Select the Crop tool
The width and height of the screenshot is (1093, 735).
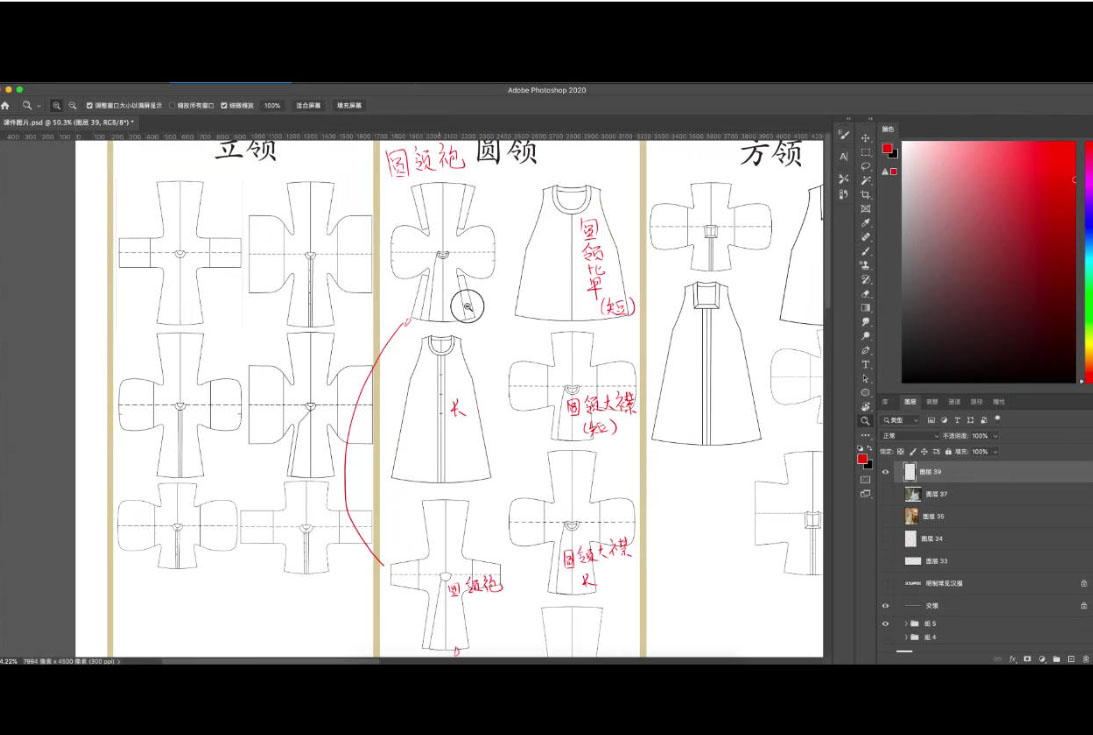tap(865, 195)
